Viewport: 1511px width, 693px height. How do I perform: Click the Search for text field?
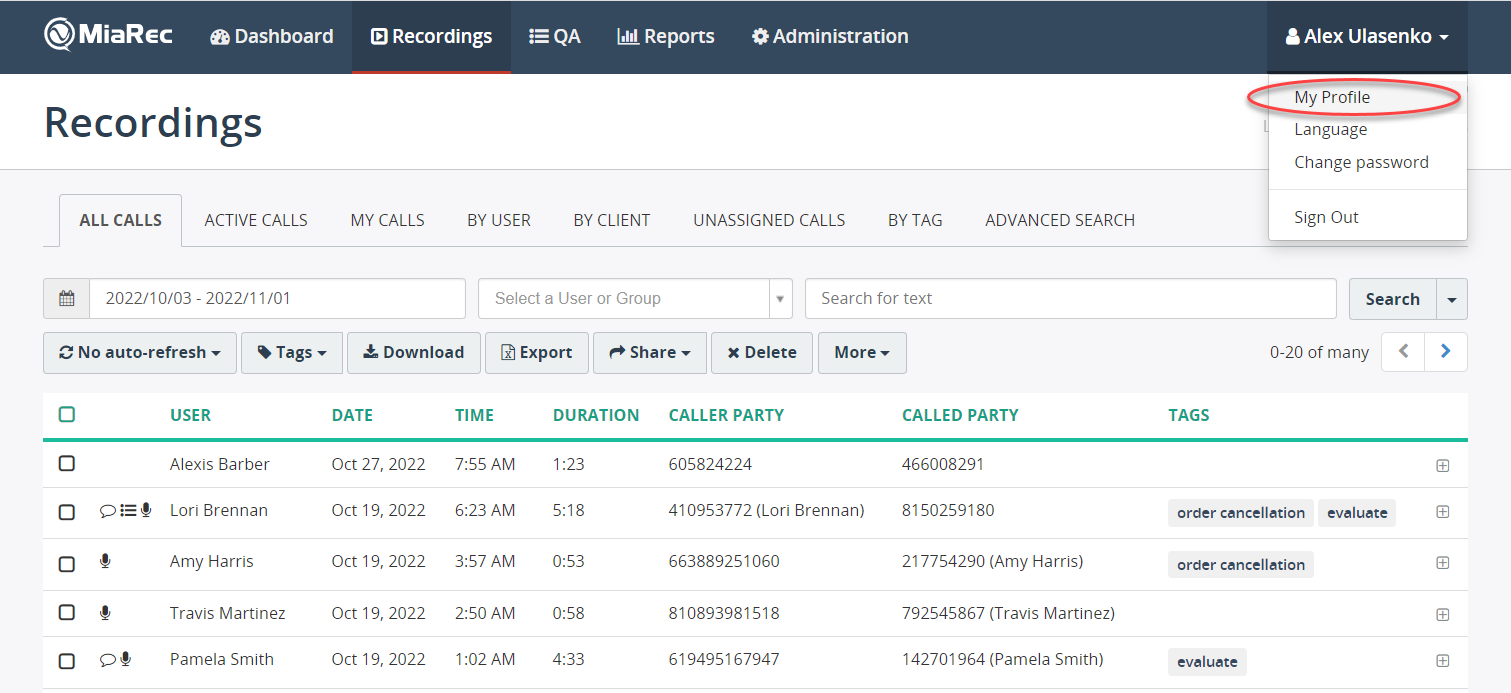(1070, 298)
